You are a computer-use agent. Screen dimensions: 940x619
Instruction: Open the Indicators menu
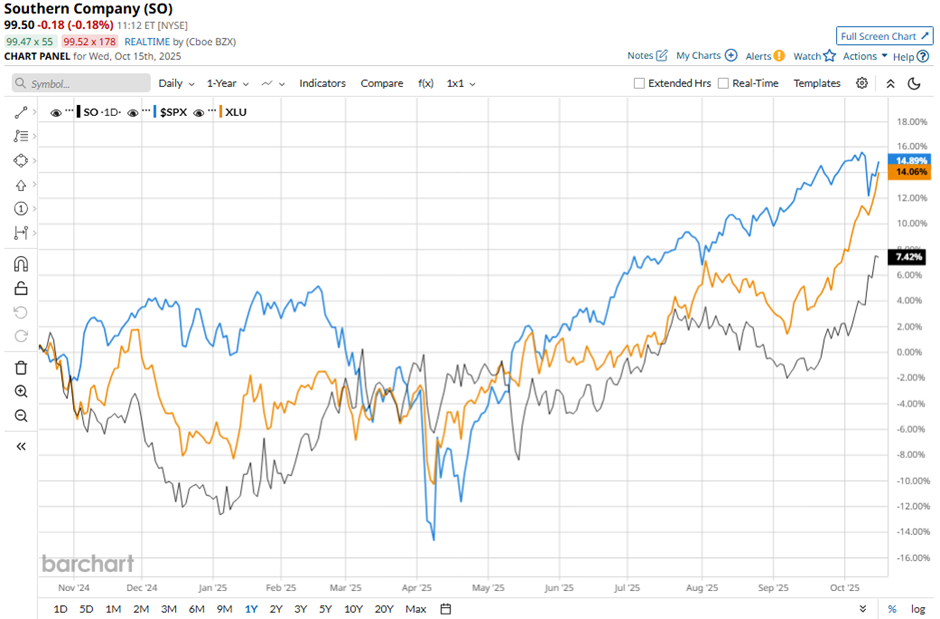pos(323,83)
